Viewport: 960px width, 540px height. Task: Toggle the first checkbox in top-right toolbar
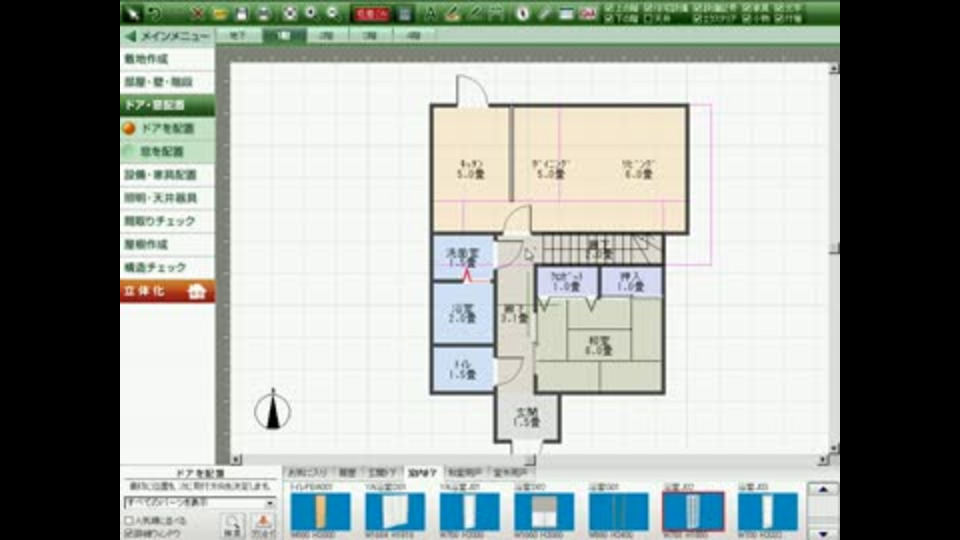609,8
